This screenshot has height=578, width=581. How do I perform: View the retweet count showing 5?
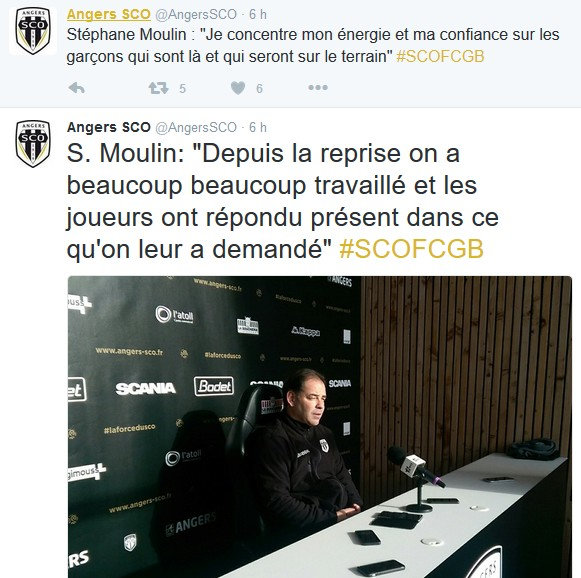pos(182,89)
